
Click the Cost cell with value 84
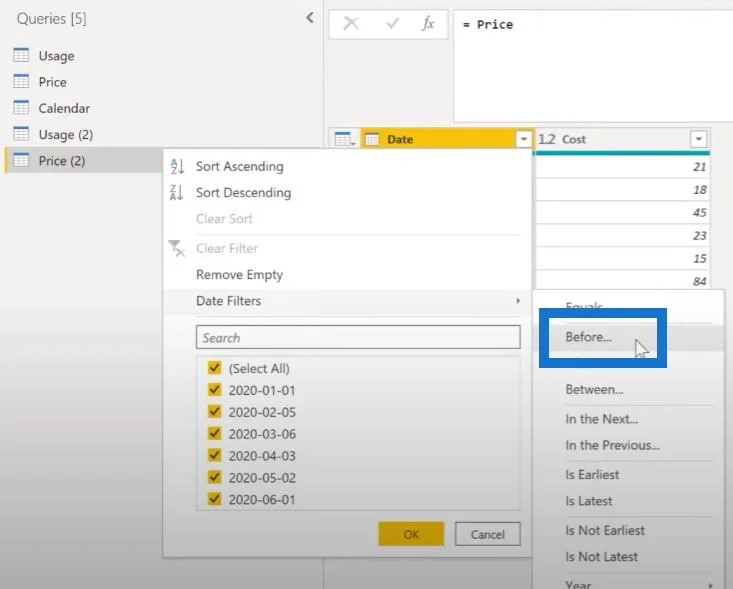623,280
